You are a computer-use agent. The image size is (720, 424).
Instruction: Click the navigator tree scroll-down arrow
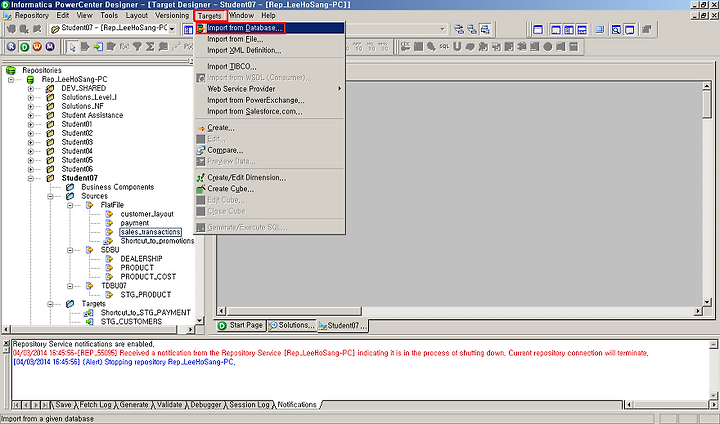(199, 320)
